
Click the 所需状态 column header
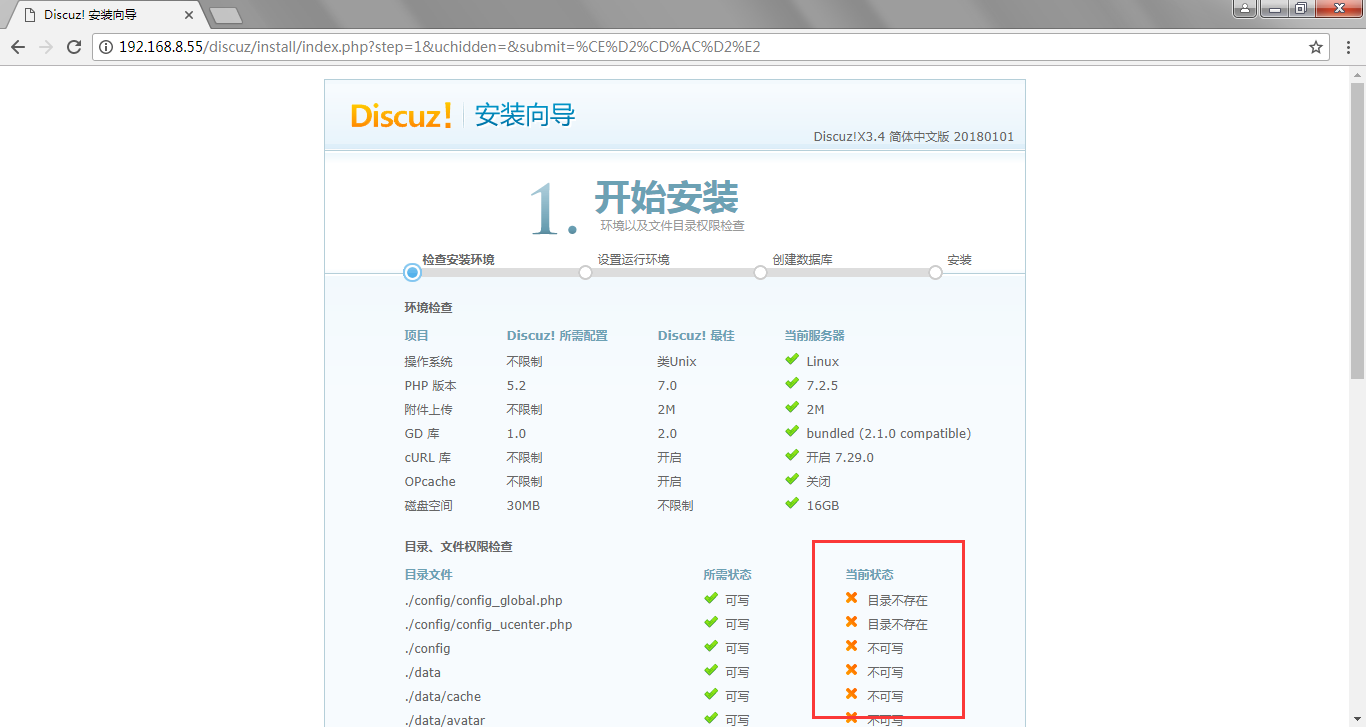tap(727, 575)
